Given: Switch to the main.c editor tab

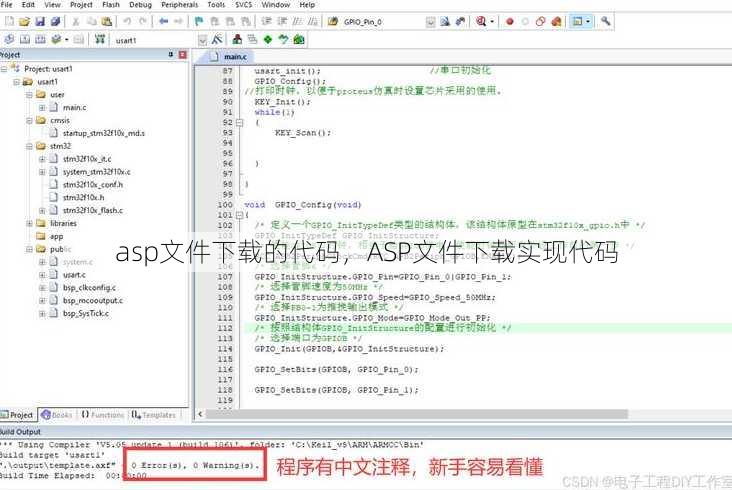Looking at the screenshot, I should (x=229, y=56).
